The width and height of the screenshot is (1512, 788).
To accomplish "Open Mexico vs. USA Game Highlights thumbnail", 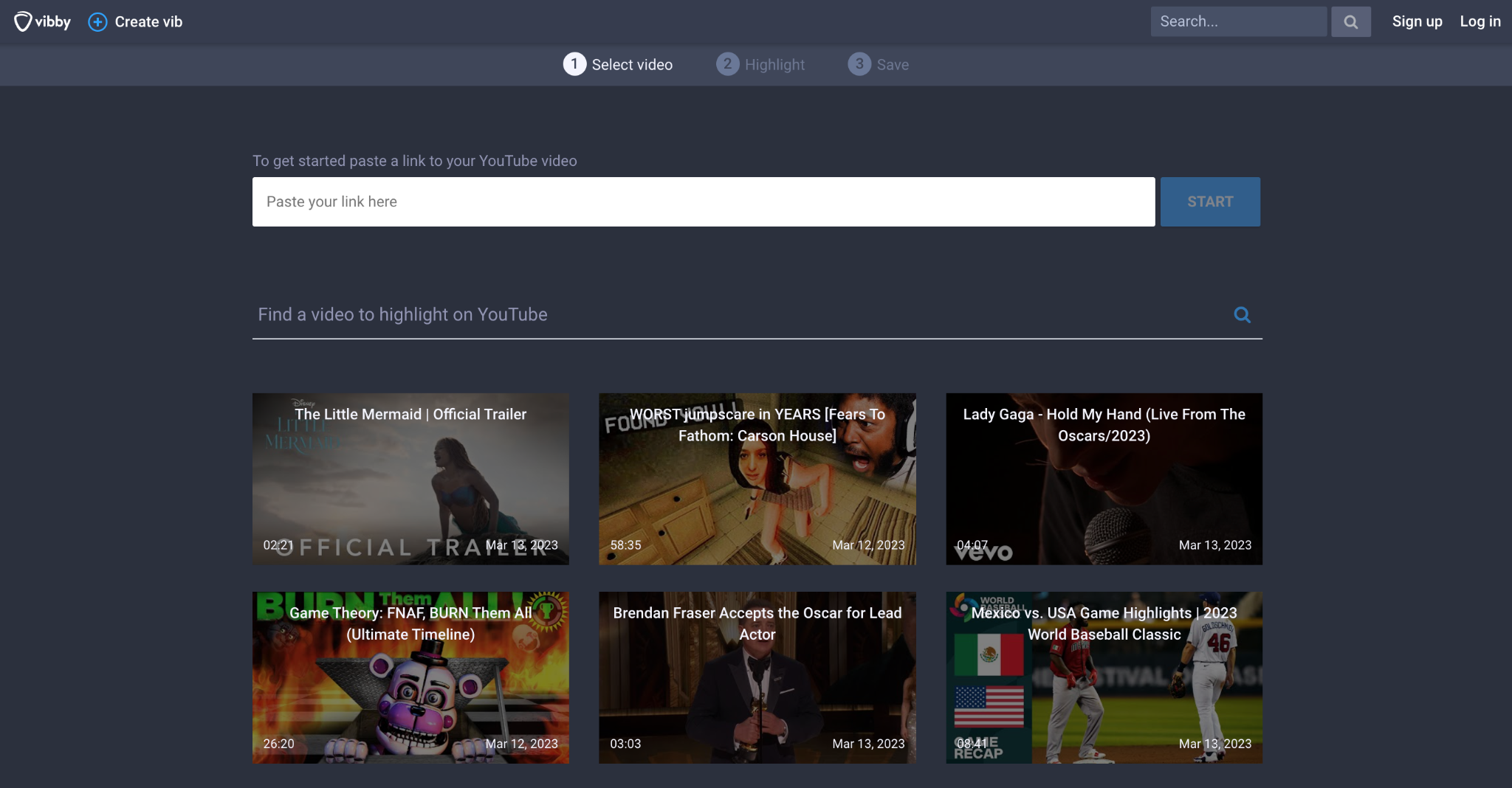I will tap(1104, 677).
